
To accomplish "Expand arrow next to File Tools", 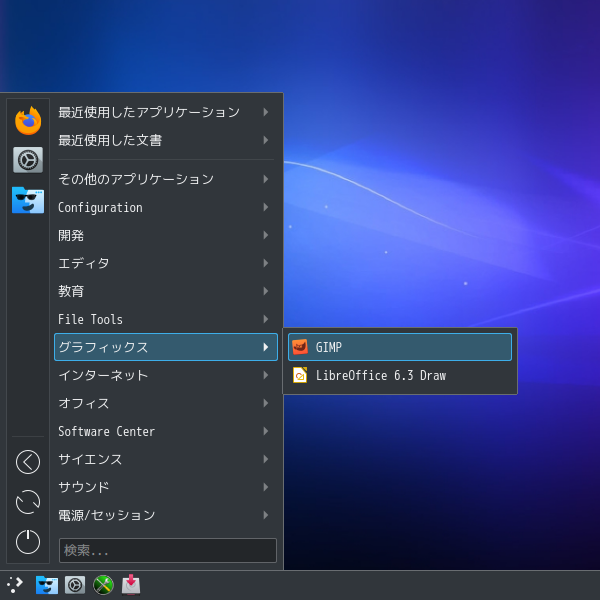I will 266,319.
